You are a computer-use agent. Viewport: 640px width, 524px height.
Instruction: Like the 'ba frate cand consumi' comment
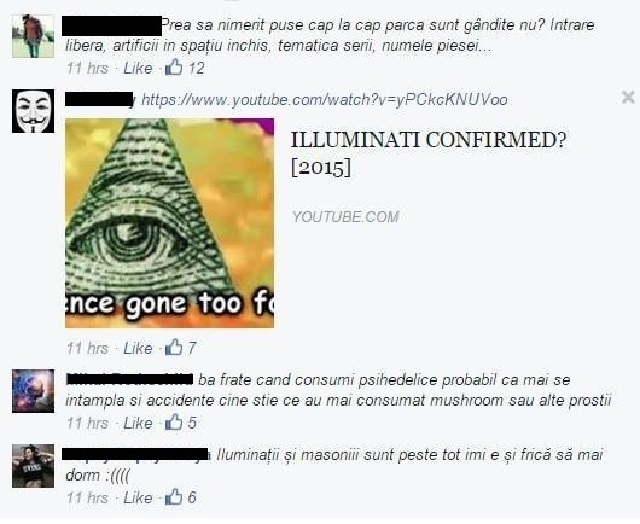tap(138, 423)
